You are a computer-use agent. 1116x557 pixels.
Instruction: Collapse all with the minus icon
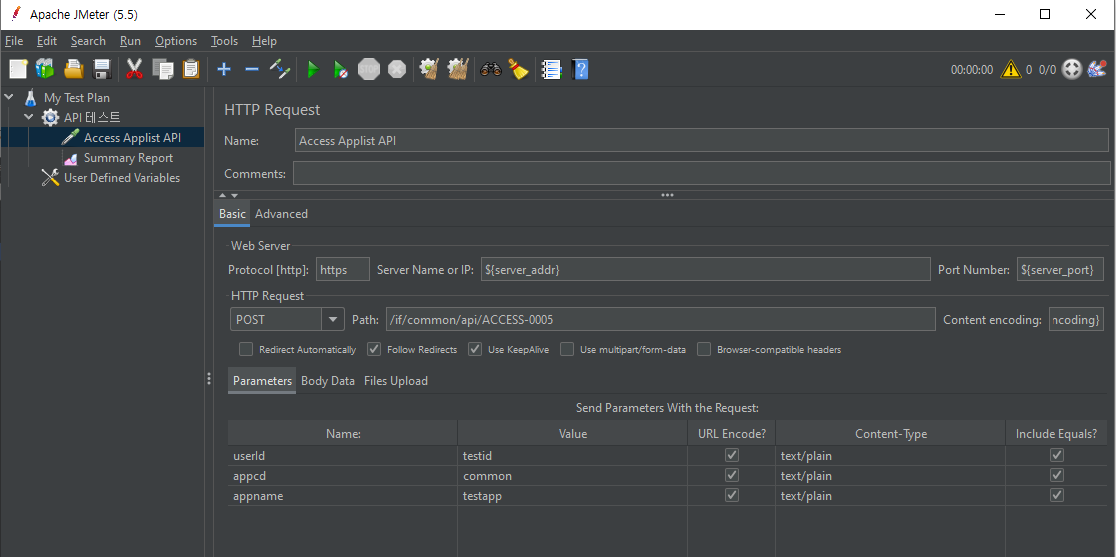(251, 70)
